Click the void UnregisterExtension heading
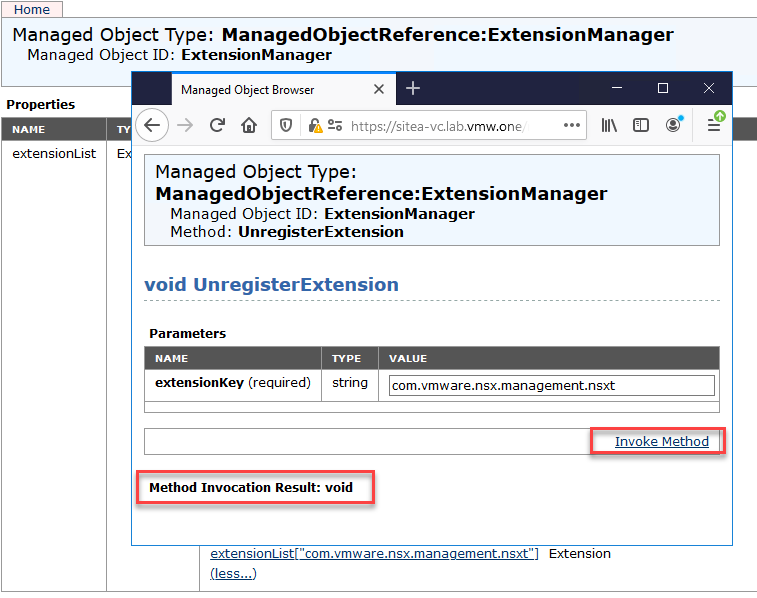The height and width of the screenshot is (598, 757). 272,284
